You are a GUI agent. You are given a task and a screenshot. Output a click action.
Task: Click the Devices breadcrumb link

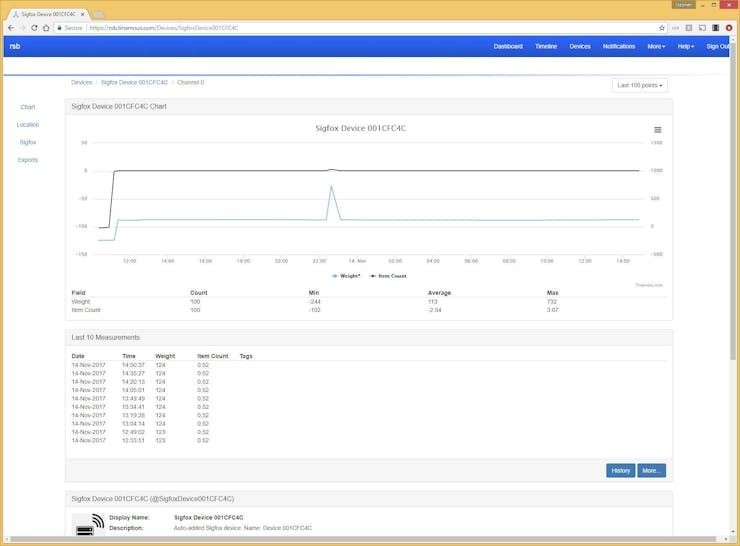(81, 82)
